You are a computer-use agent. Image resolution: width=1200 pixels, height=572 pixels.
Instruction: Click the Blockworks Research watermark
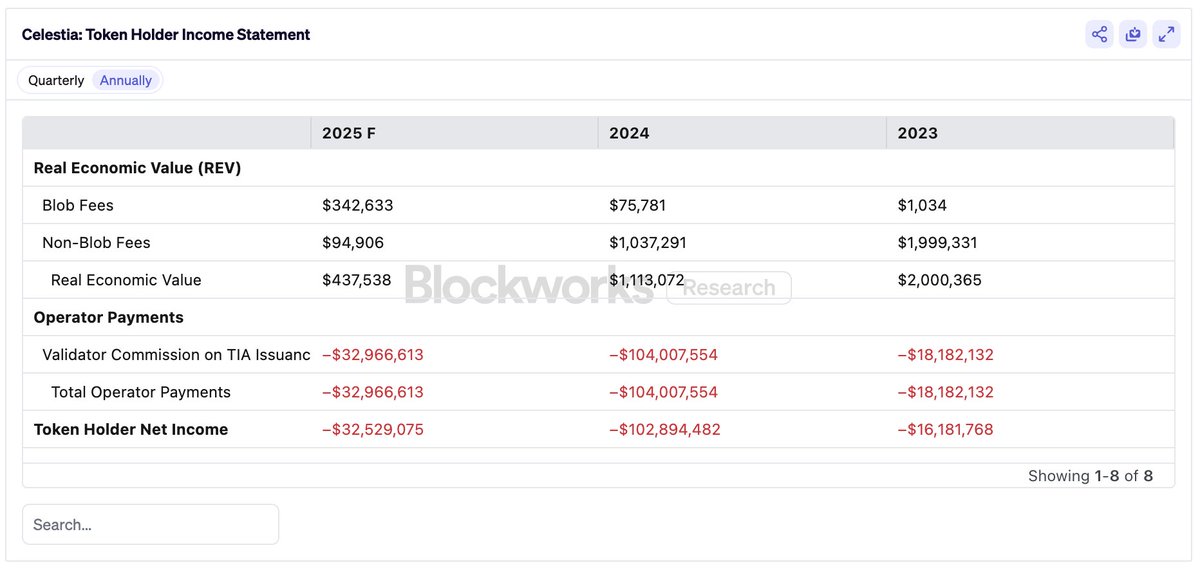pyautogui.click(x=598, y=285)
